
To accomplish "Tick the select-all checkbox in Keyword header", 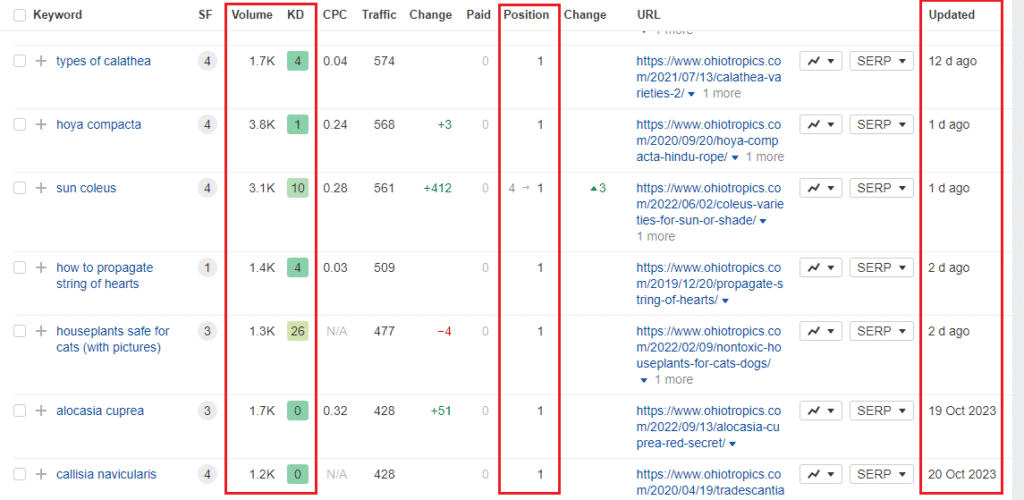I will pos(20,15).
